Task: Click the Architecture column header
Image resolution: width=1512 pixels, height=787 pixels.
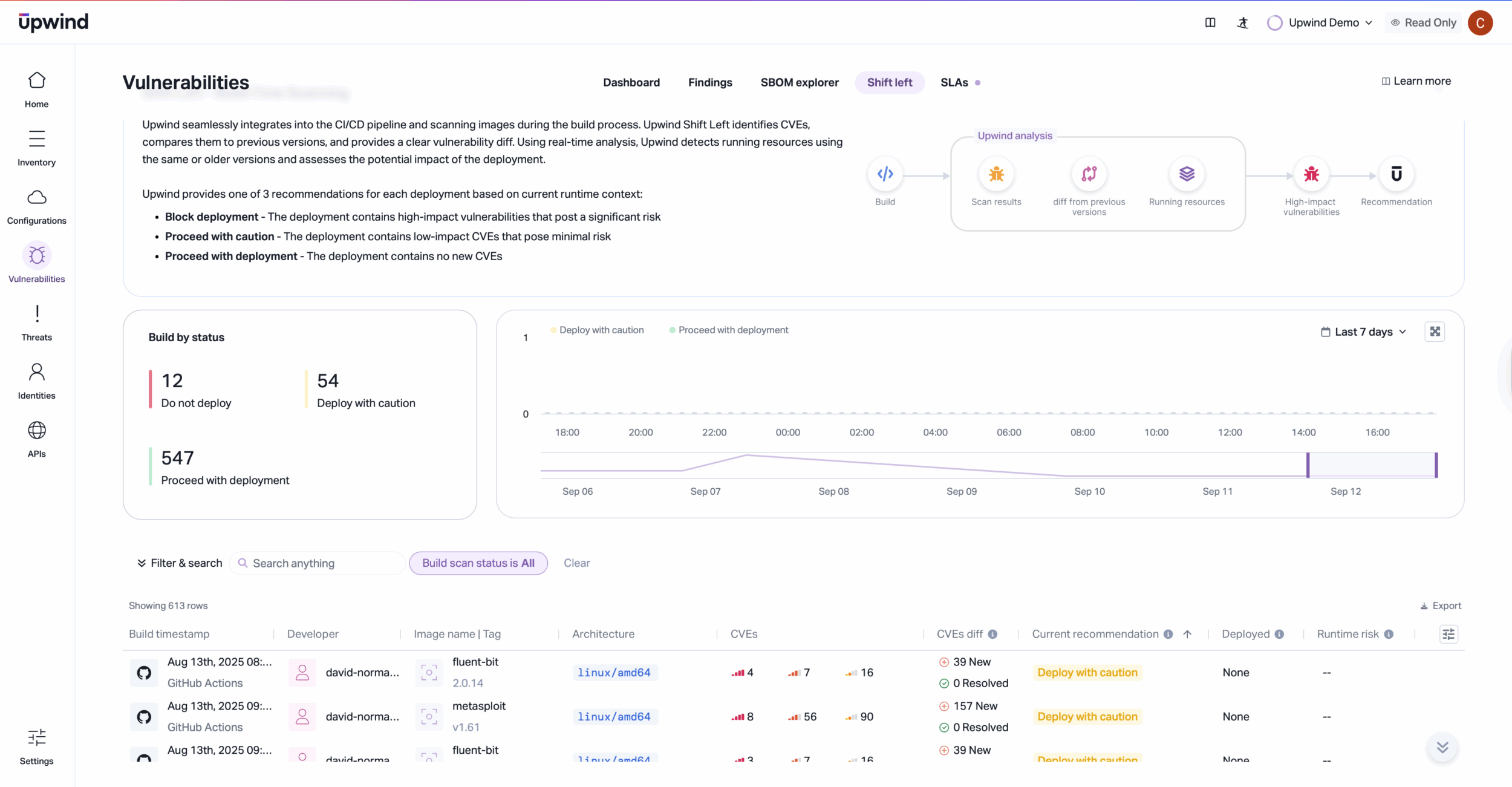Action: coord(604,634)
